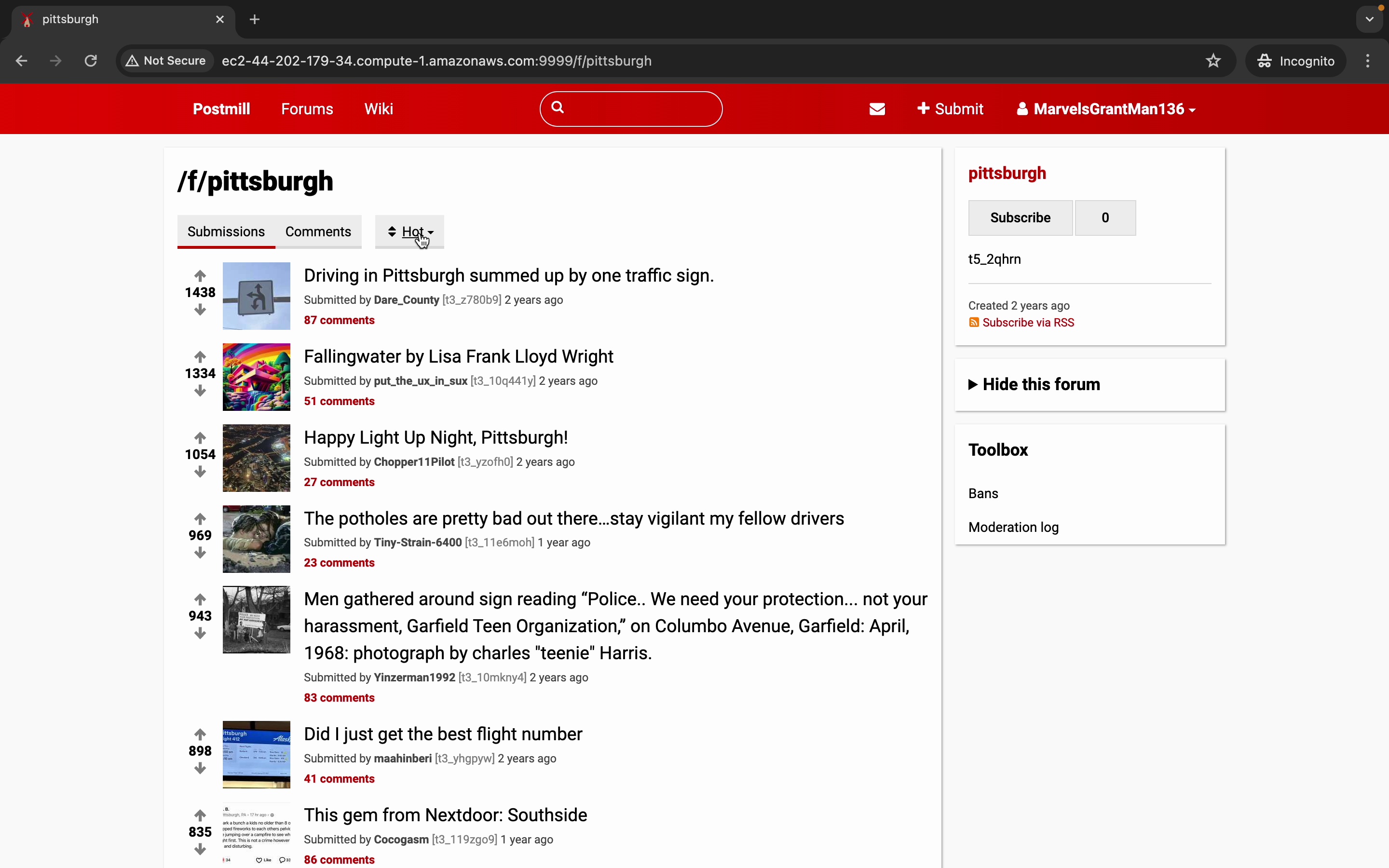Switch to the Comments tab
The image size is (1389, 868).
click(318, 232)
